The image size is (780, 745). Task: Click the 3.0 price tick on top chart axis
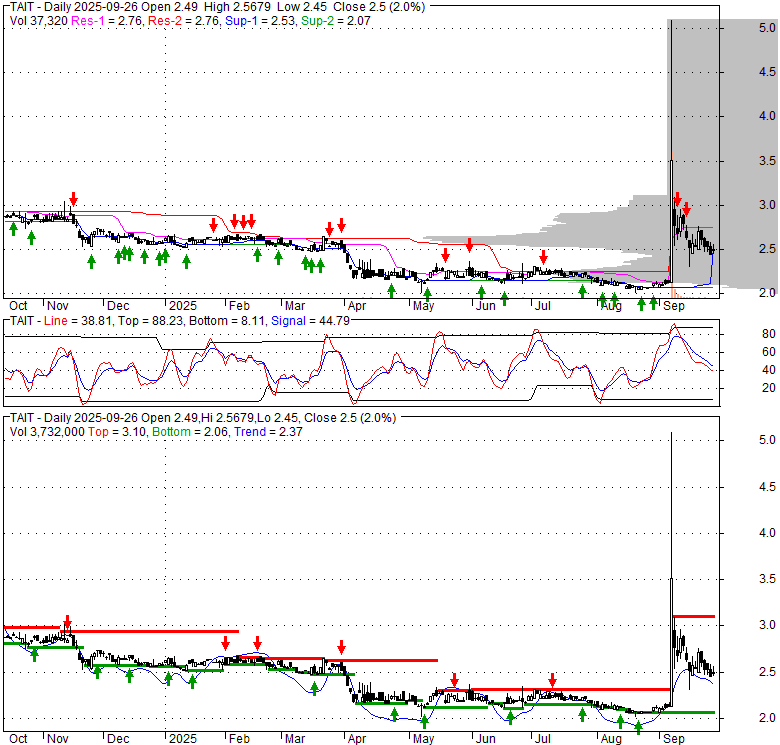(x=767, y=205)
